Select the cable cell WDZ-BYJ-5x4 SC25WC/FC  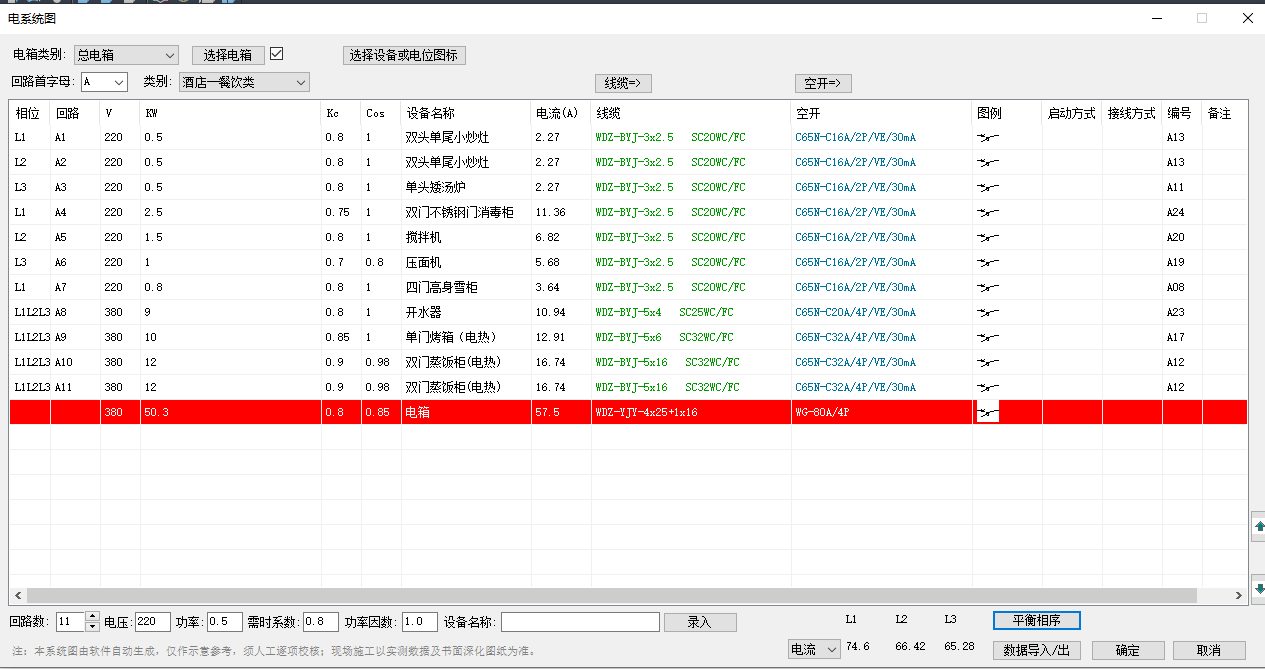pos(691,312)
